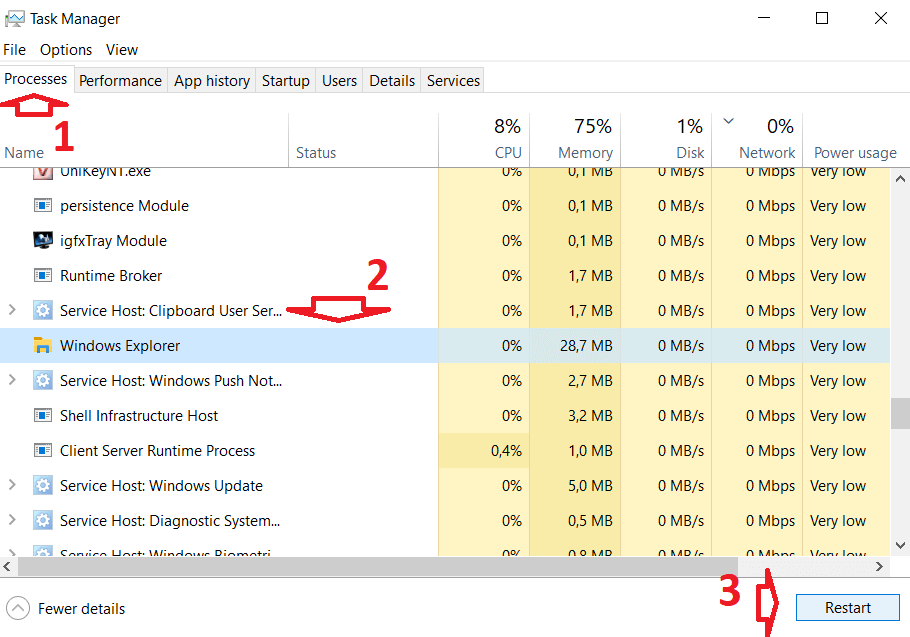Switch to the Performance tab
Screen dimensions: 910x637
pyautogui.click(x=120, y=80)
